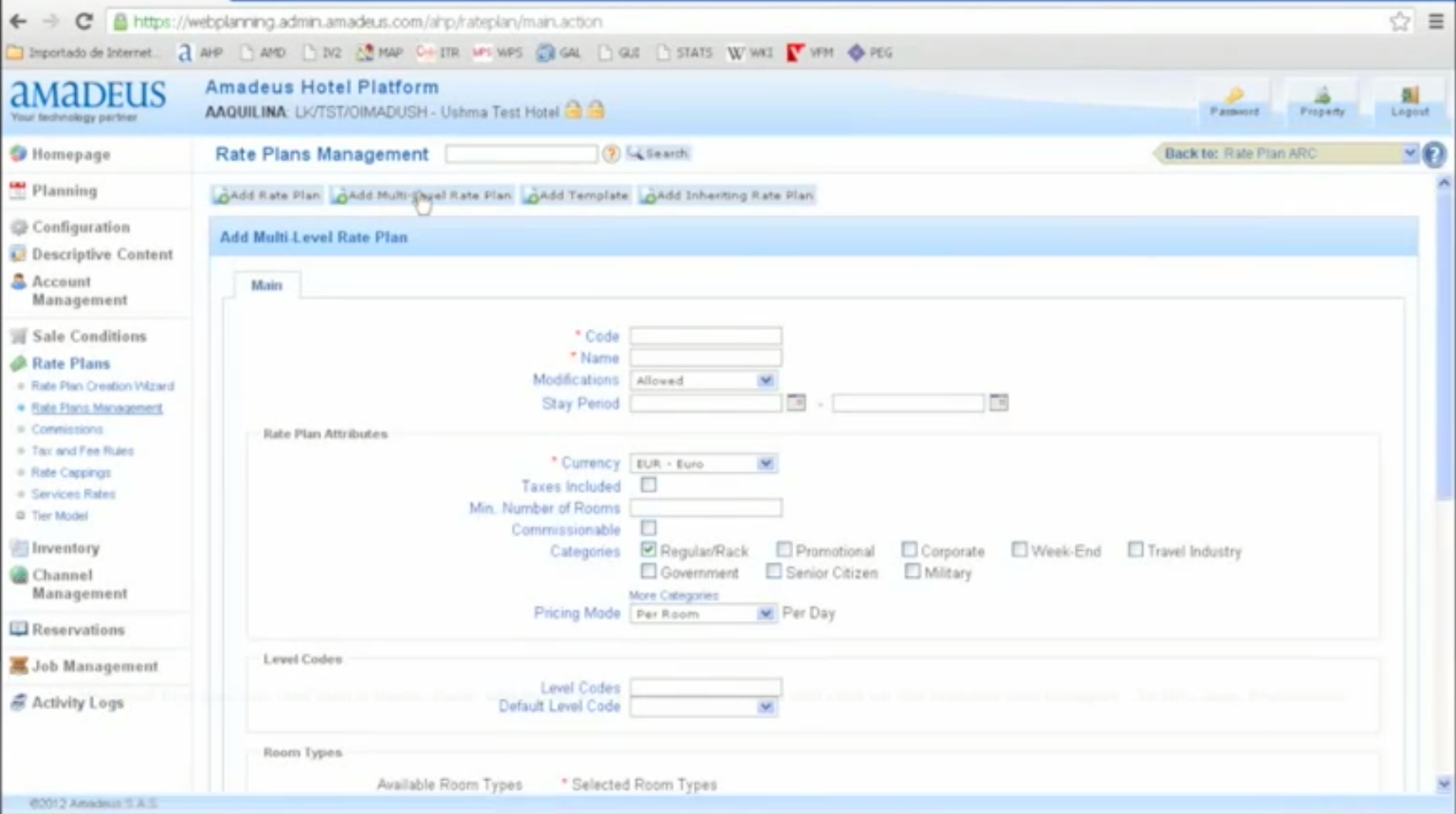Image resolution: width=1456 pixels, height=814 pixels.
Task: Click the first padlock icon beside hotel name
Action: coord(573,111)
